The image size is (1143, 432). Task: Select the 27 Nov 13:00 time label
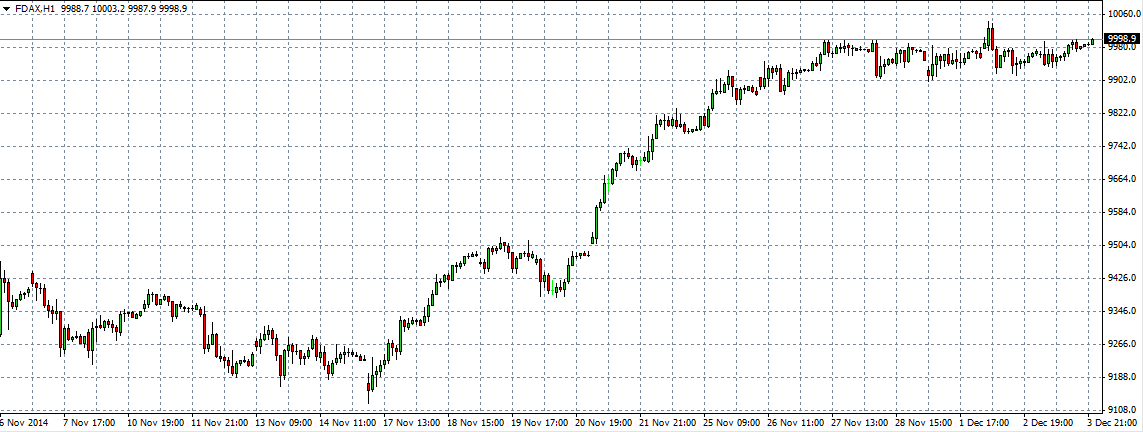click(859, 423)
